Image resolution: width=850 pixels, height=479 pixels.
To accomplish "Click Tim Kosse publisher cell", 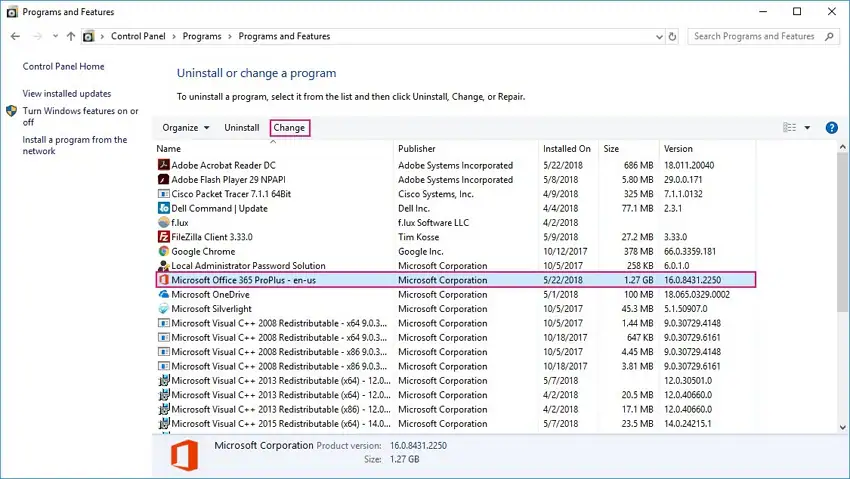I will coord(418,237).
